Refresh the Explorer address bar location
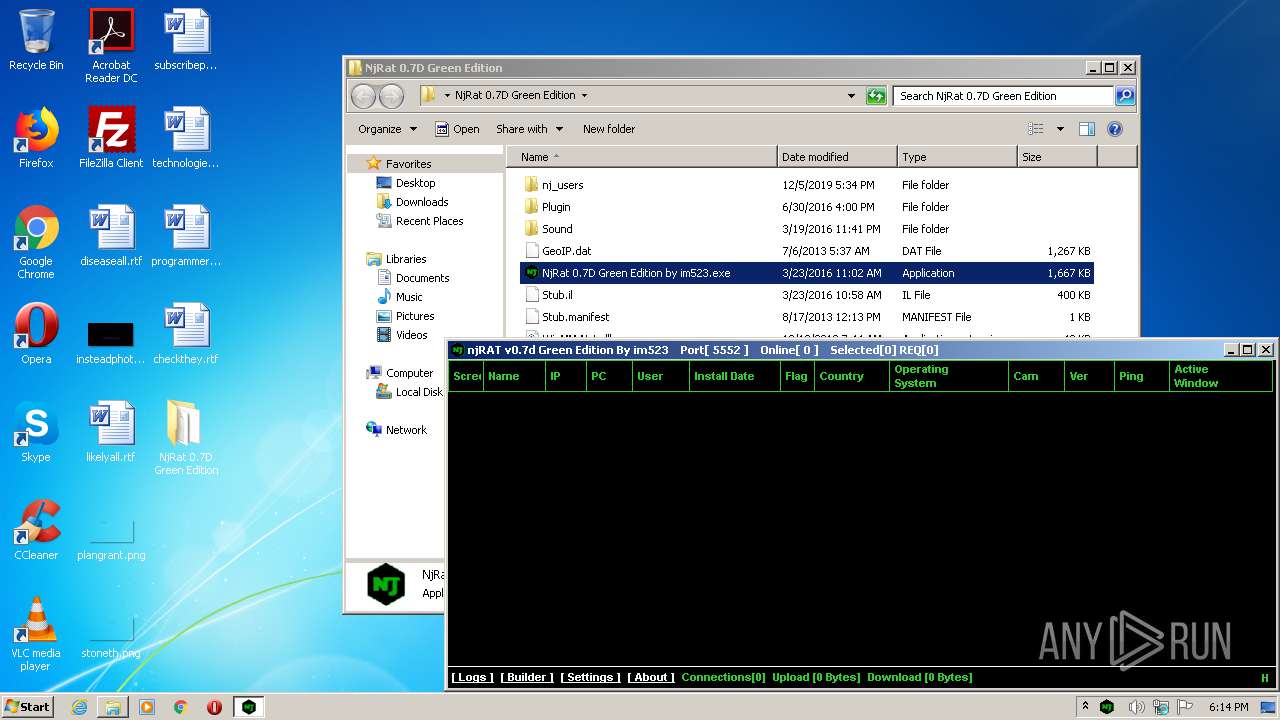 coord(876,96)
